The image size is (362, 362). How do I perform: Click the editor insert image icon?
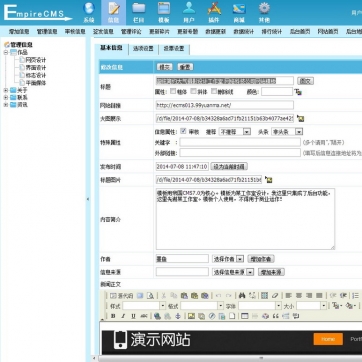191,316
